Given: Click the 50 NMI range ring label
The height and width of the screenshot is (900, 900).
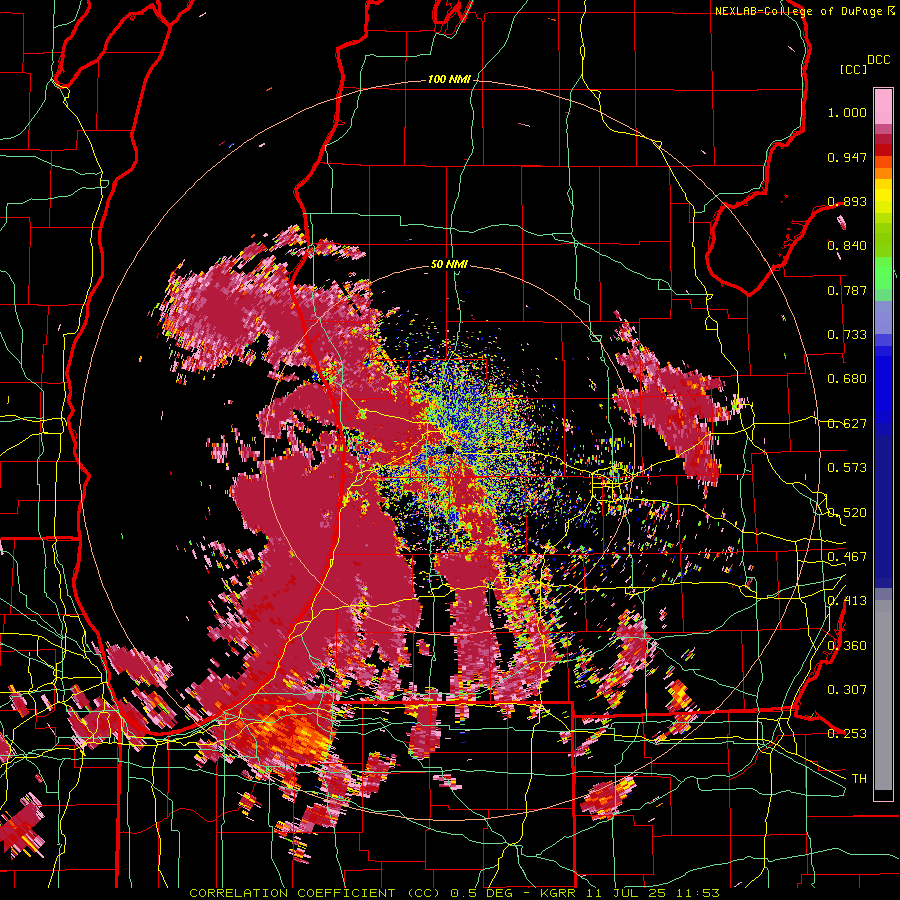Looking at the screenshot, I should click(449, 265).
